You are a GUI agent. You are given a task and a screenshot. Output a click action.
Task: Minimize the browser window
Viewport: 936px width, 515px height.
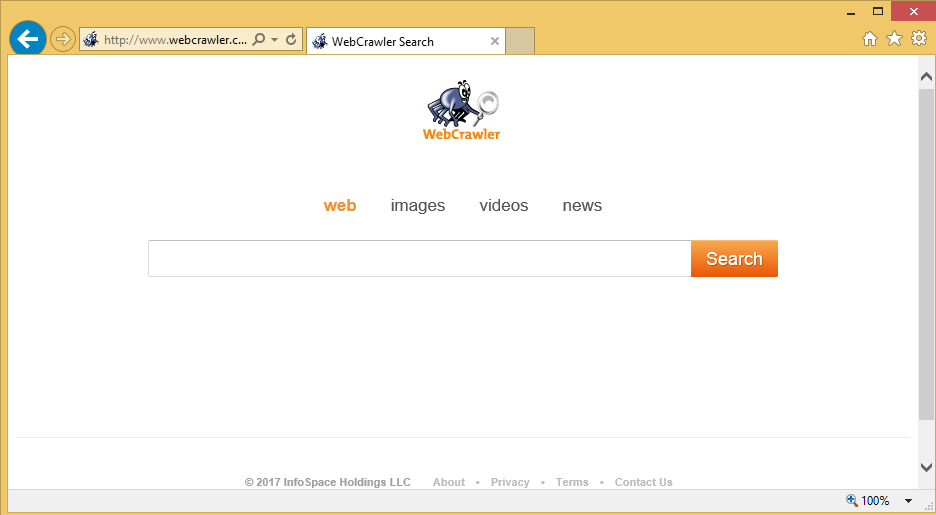(x=851, y=12)
